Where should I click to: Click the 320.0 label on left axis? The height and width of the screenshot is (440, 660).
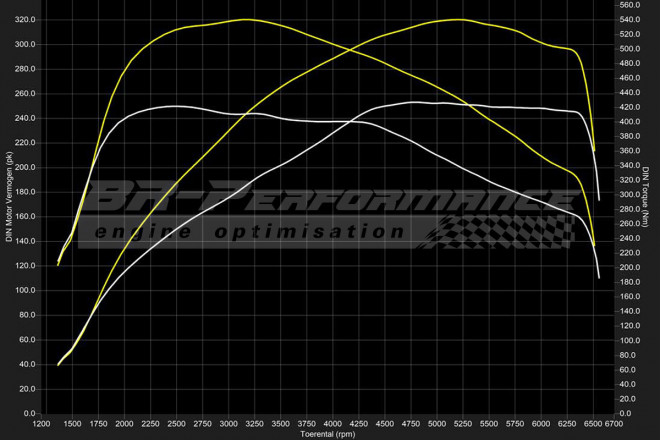click(24, 20)
